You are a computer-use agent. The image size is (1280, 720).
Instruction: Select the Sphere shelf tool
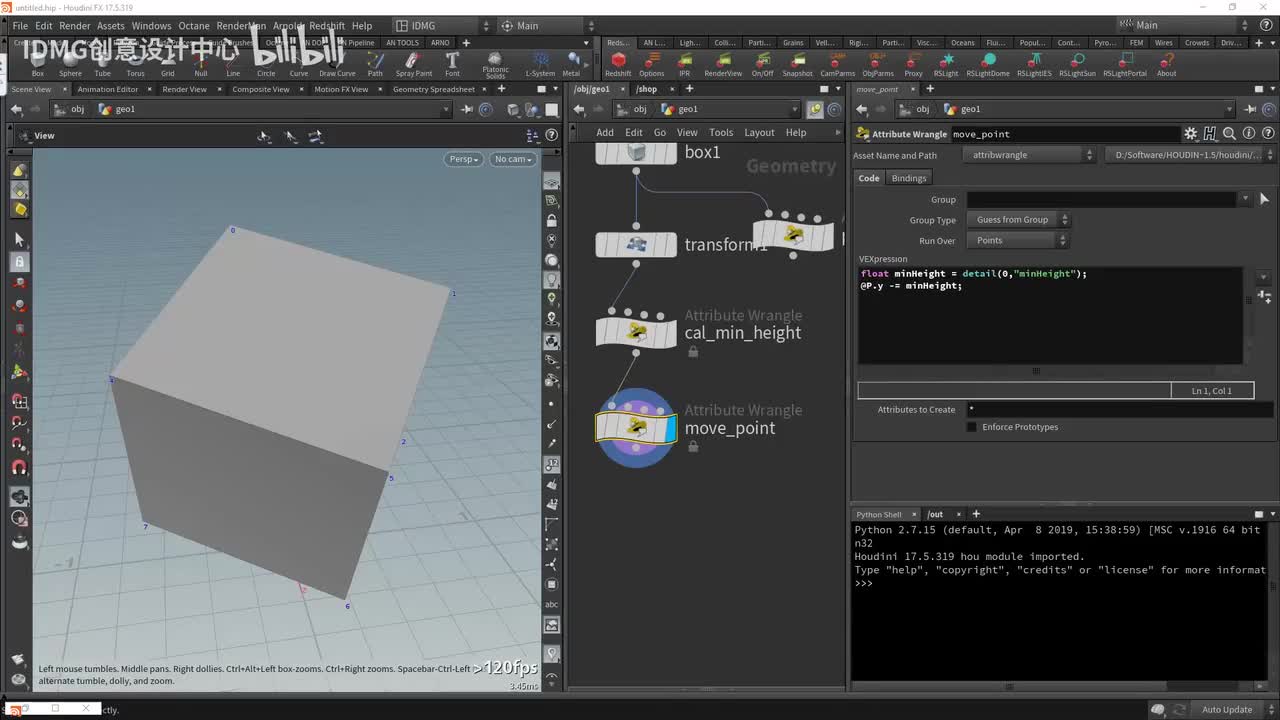[70, 66]
